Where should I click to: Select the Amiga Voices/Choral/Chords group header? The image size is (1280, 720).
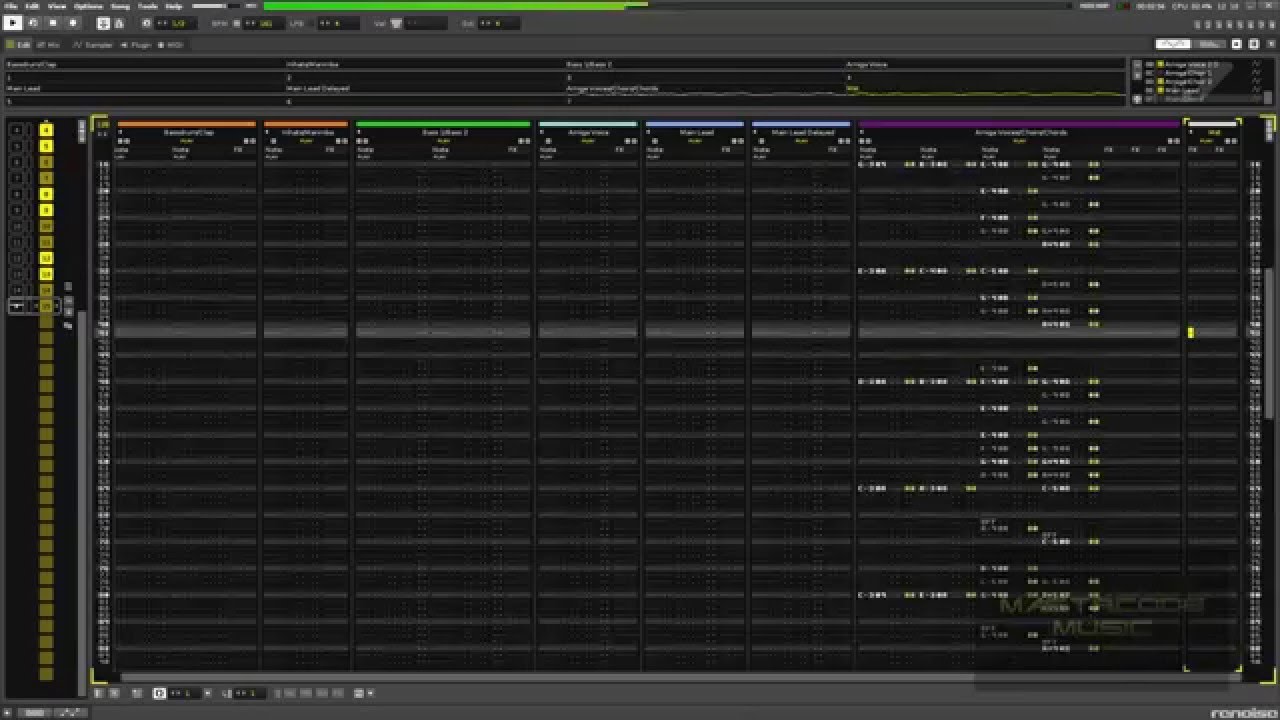coord(1020,132)
